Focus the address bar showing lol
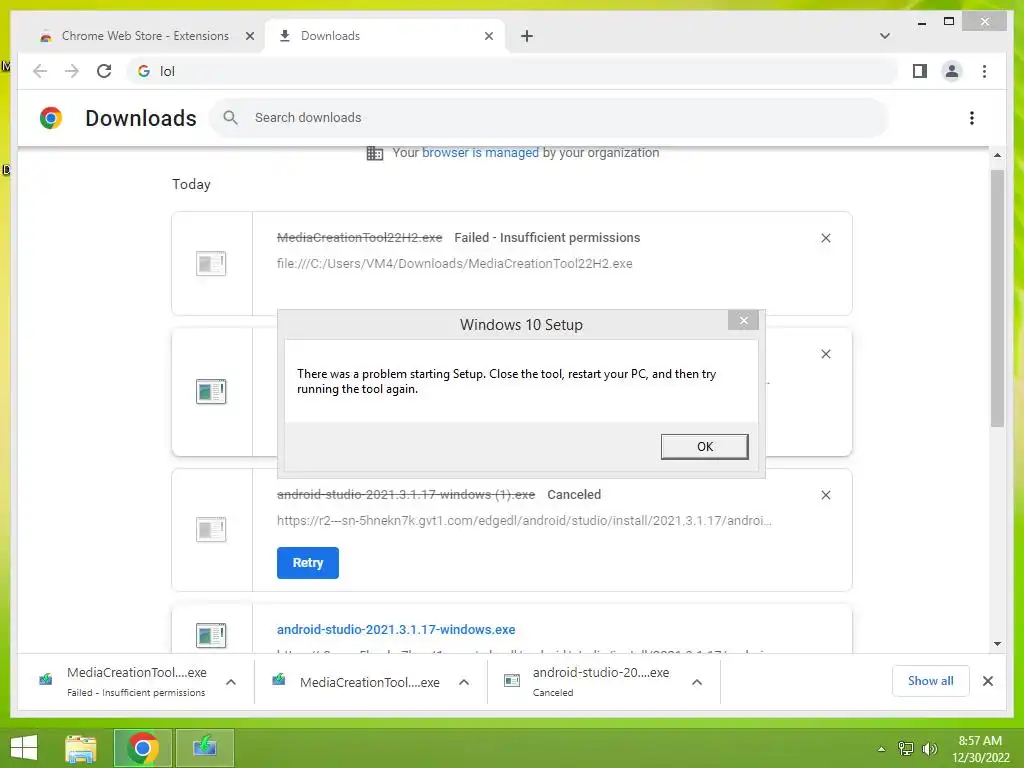Viewport: 1024px width, 768px height. [513, 71]
